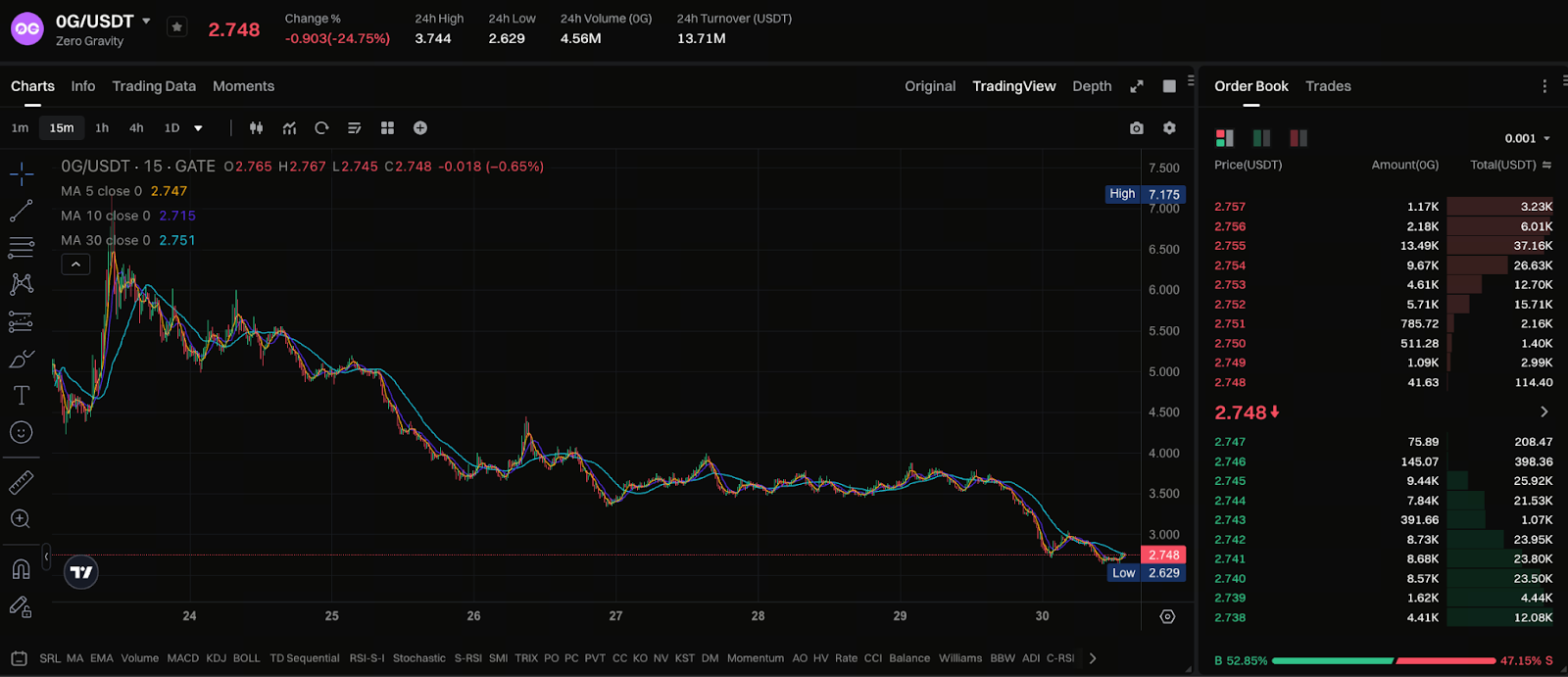Open the calendar icon at bottom left
1568x677 pixels.
(x=19, y=657)
